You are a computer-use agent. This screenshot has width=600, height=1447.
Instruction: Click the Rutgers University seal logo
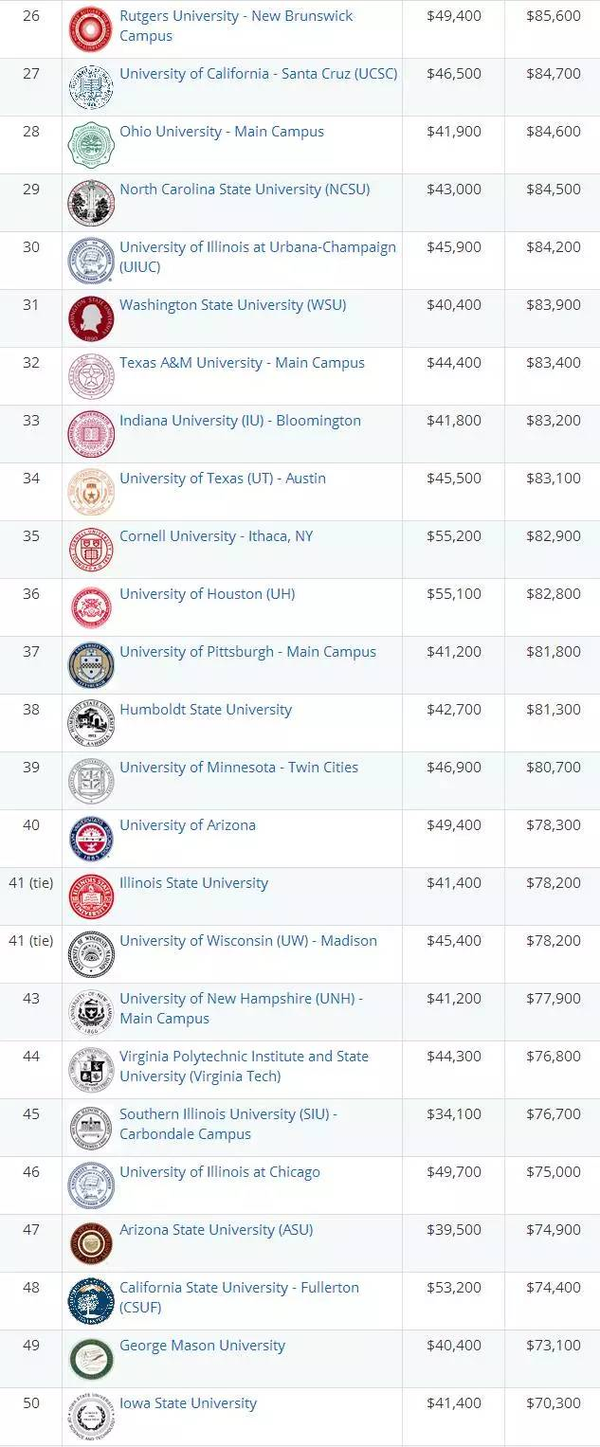coord(91,29)
